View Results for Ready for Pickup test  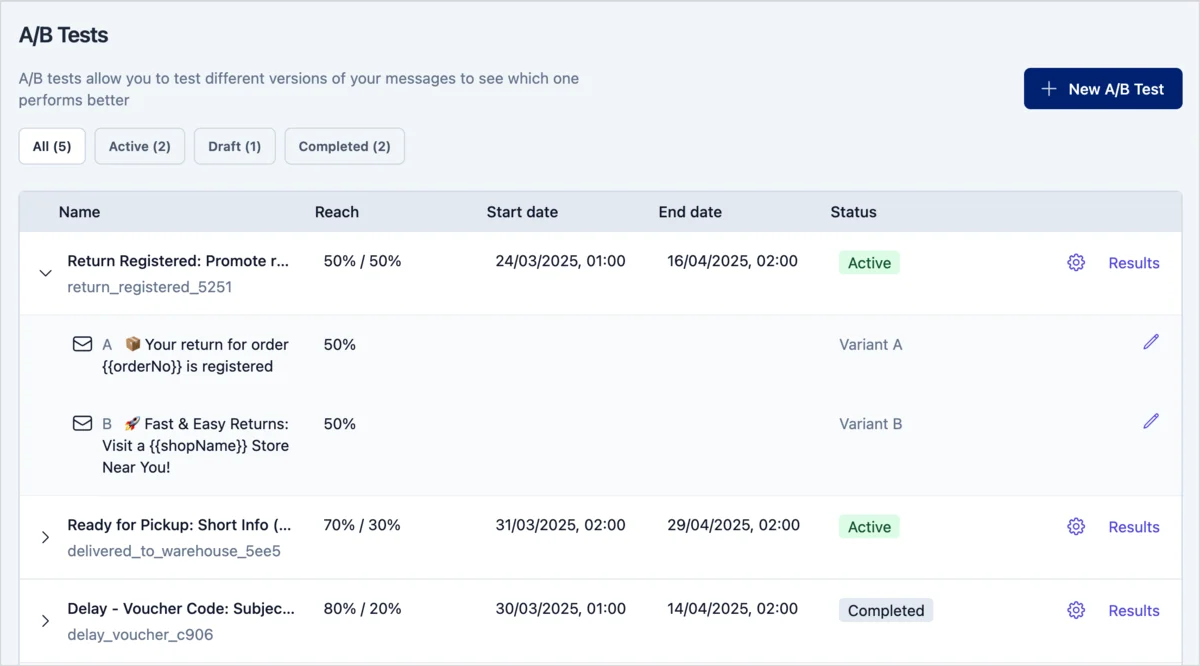click(1134, 527)
